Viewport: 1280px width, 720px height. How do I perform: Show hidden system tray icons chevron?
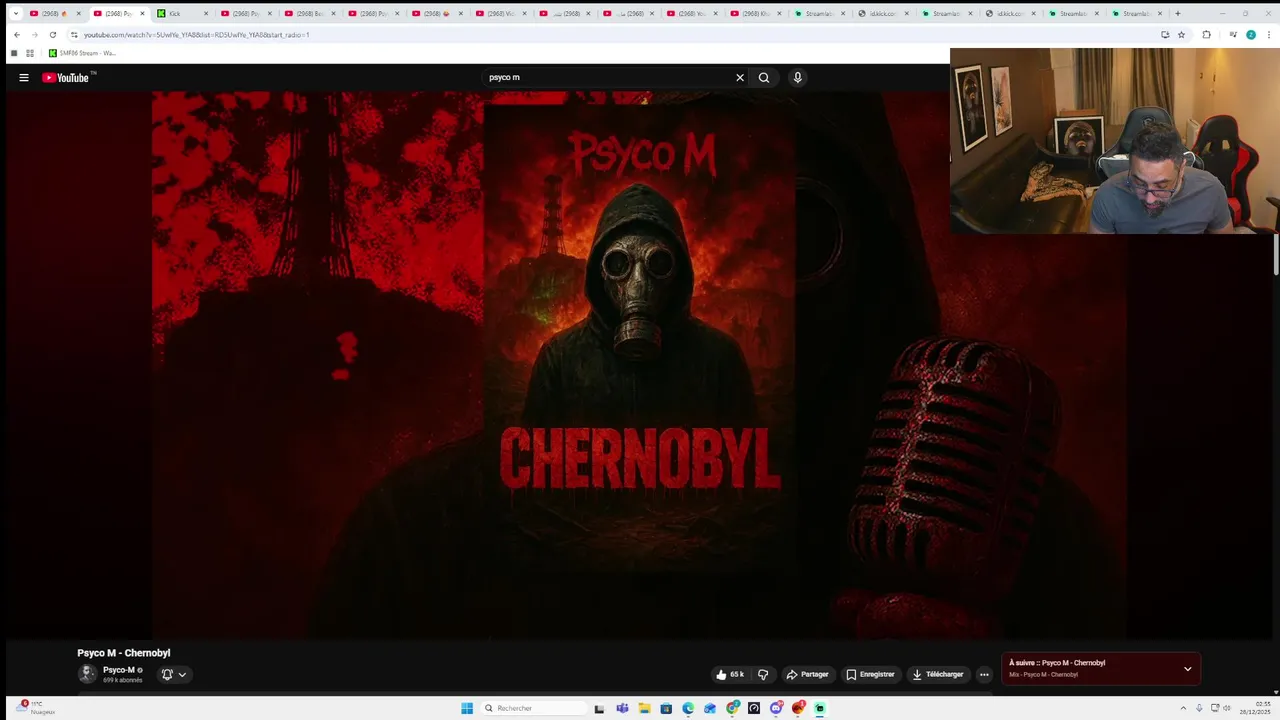pos(1184,708)
